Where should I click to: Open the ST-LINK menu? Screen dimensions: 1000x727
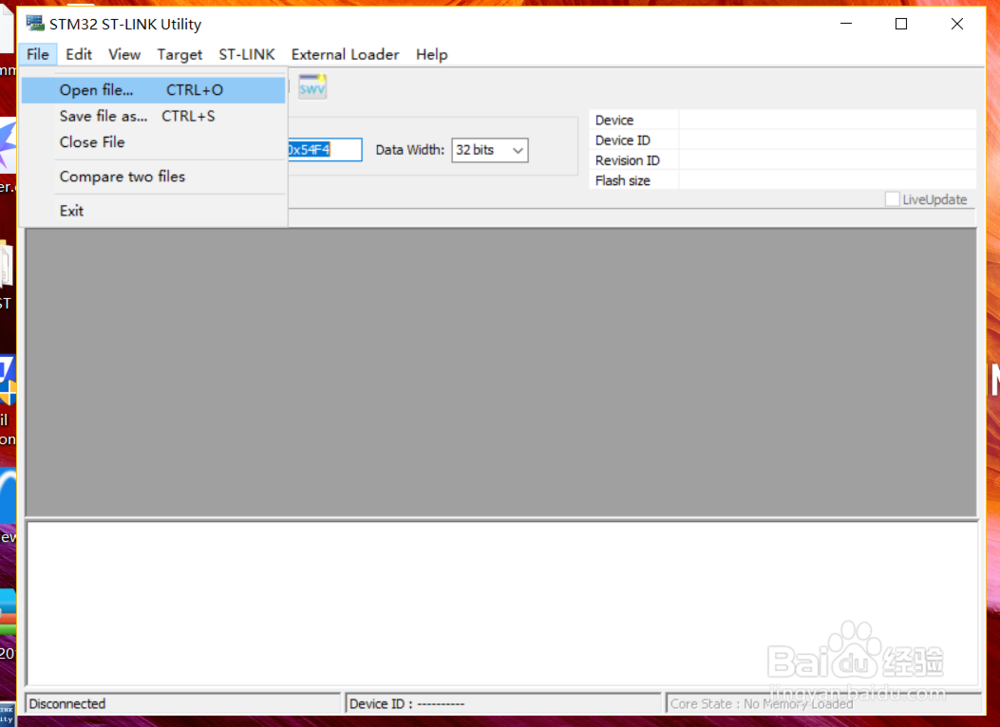pyautogui.click(x=247, y=54)
